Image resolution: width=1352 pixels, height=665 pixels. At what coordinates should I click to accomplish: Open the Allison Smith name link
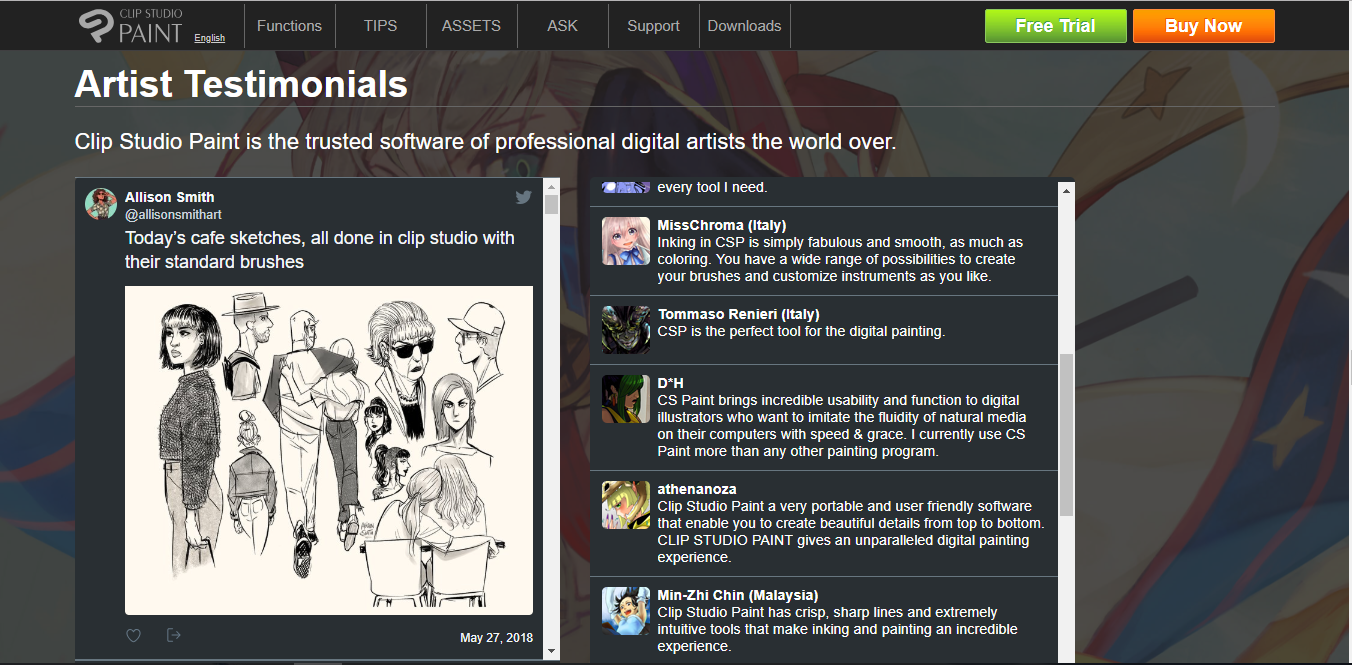pos(170,197)
